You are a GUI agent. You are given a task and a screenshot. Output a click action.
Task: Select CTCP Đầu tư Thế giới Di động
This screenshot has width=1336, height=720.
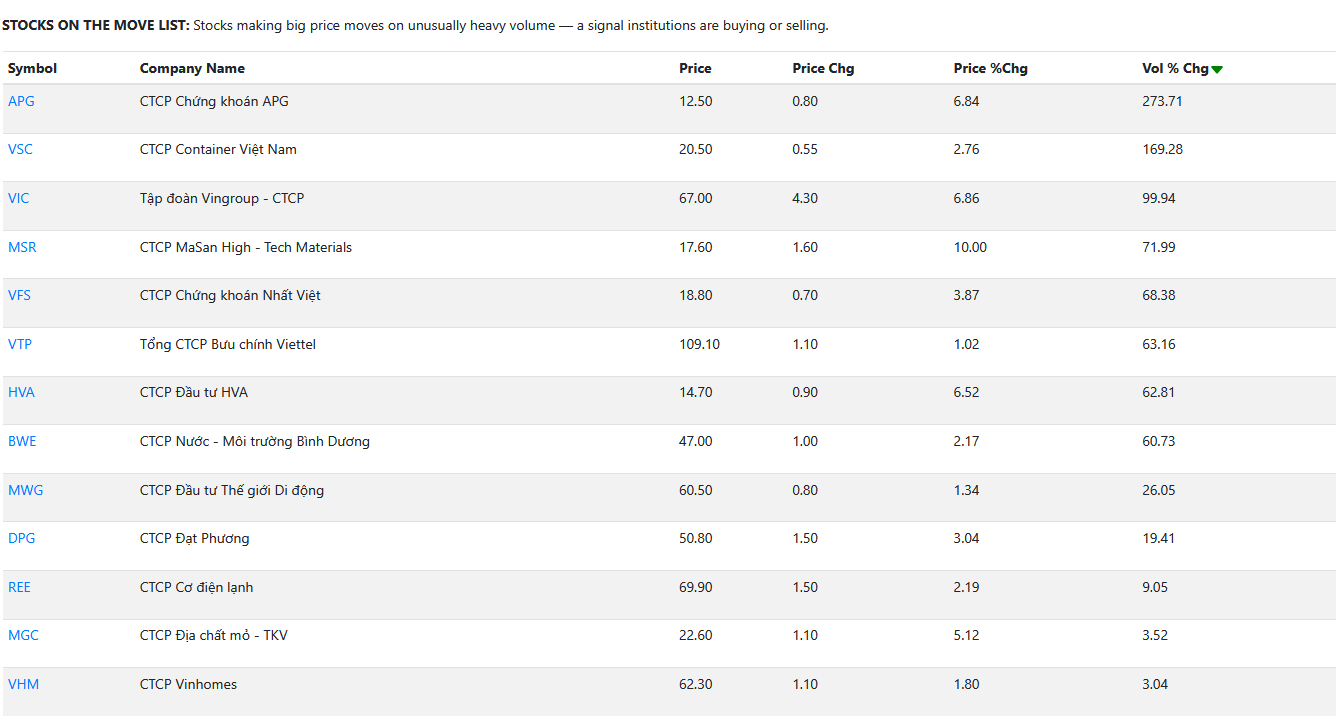tap(232, 490)
